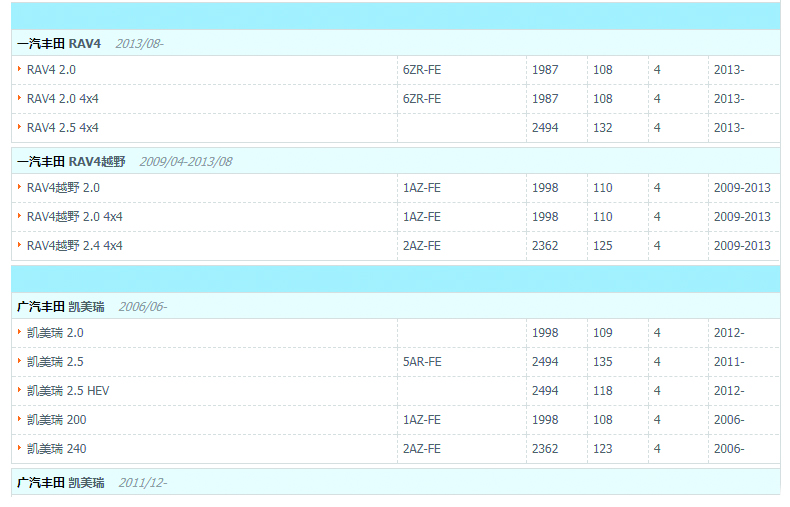
Task: Click power value 118 in 凯美瑞 2.5 HEV row
Action: click(x=603, y=391)
